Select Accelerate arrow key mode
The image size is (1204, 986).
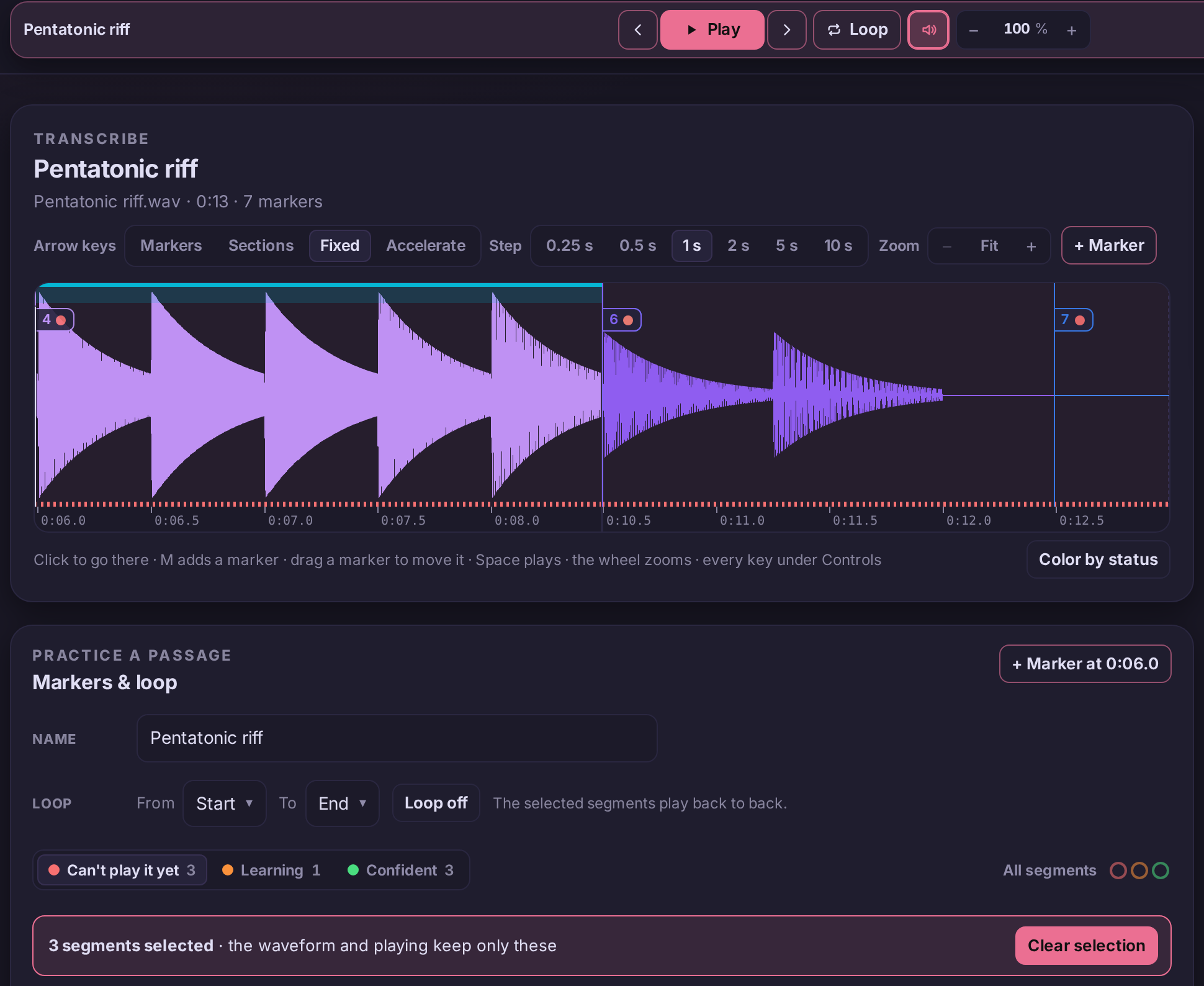click(x=426, y=246)
